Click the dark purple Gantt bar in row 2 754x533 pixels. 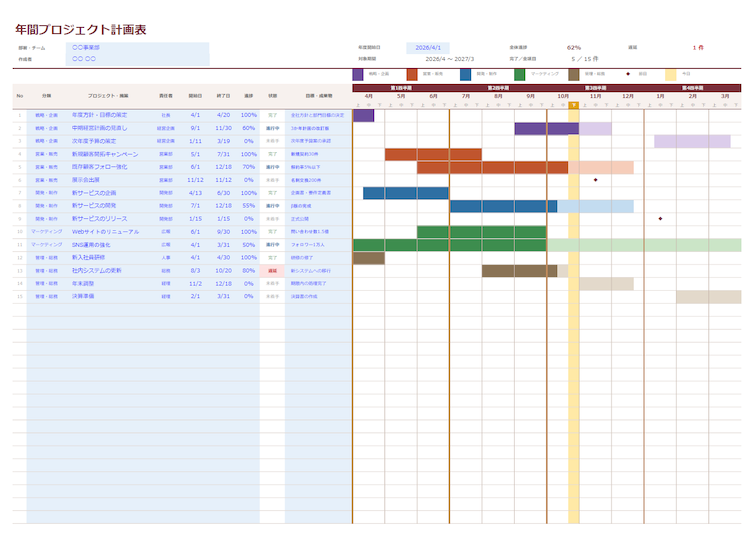point(547,128)
